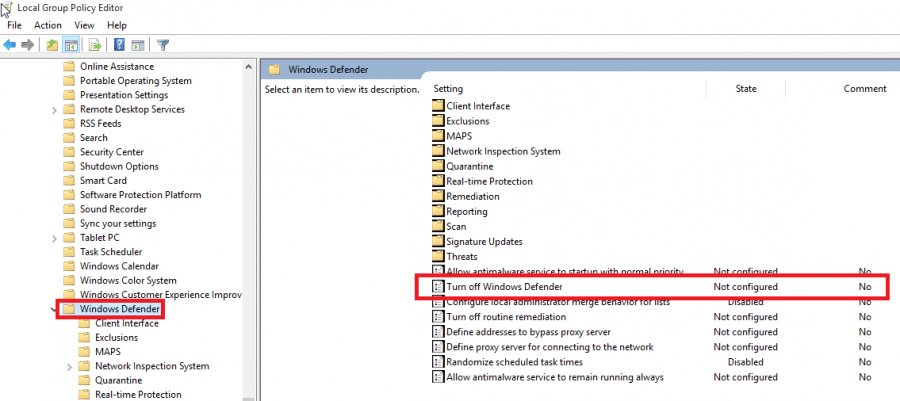900x401 pixels.
Task: Click the Setting column header
Action: [448, 89]
